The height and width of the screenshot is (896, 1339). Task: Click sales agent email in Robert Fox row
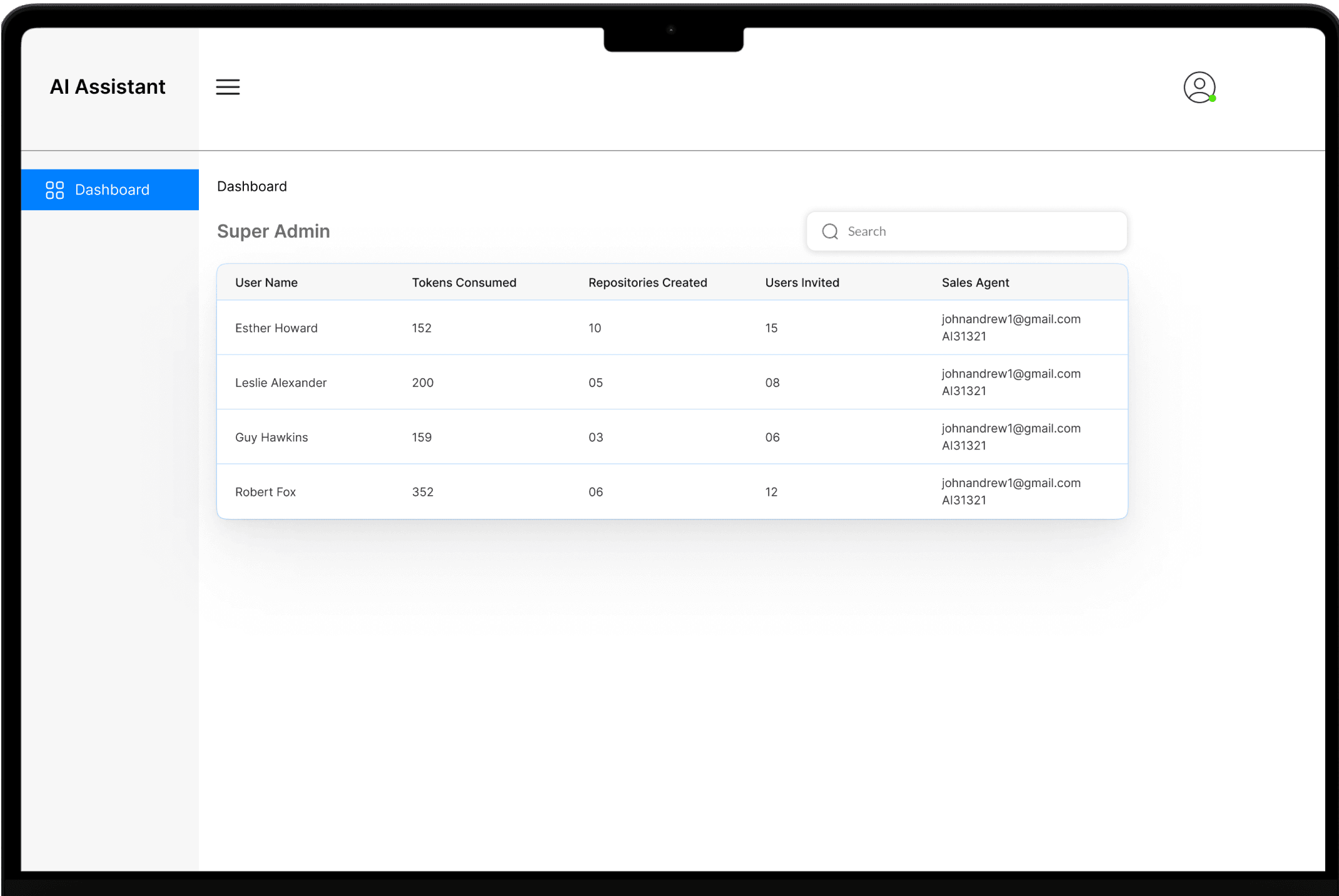point(1011,483)
